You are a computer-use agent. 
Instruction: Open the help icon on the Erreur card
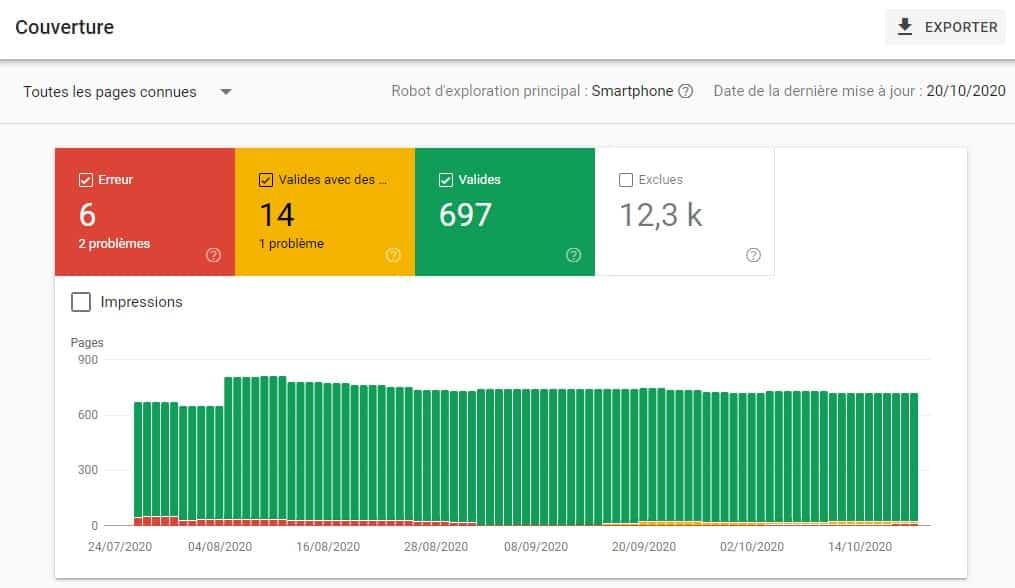point(213,255)
